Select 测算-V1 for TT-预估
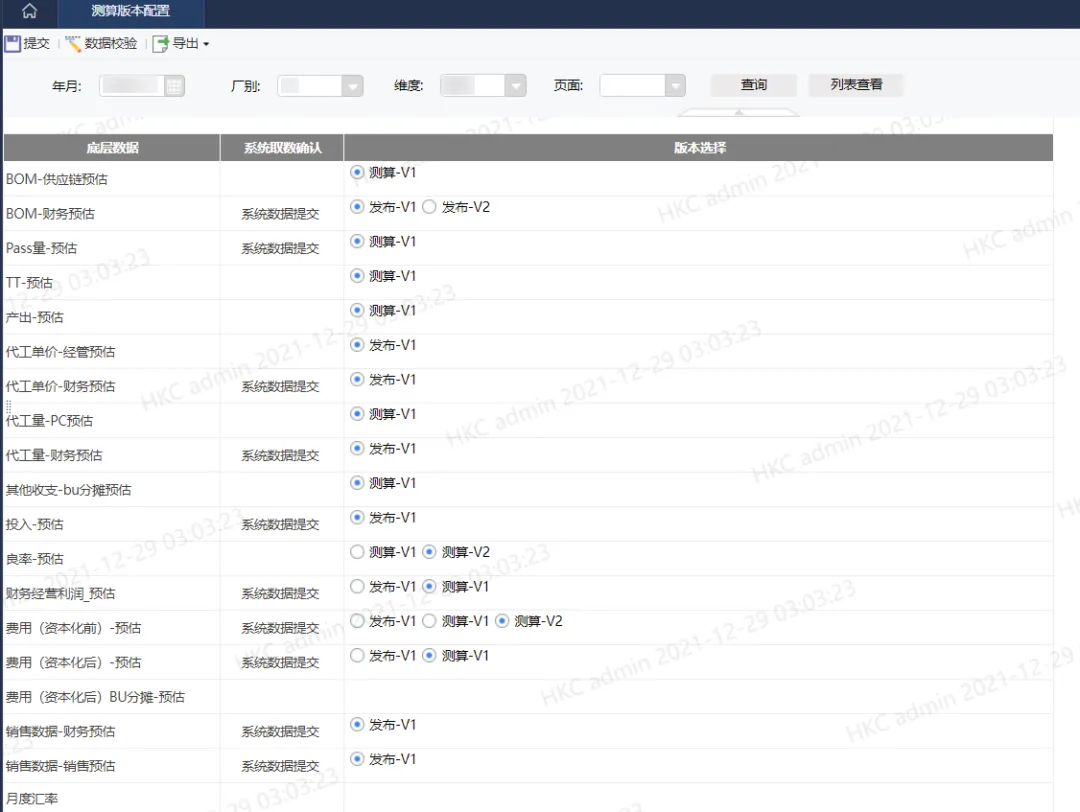Viewport: 1080px width, 812px height. click(357, 275)
